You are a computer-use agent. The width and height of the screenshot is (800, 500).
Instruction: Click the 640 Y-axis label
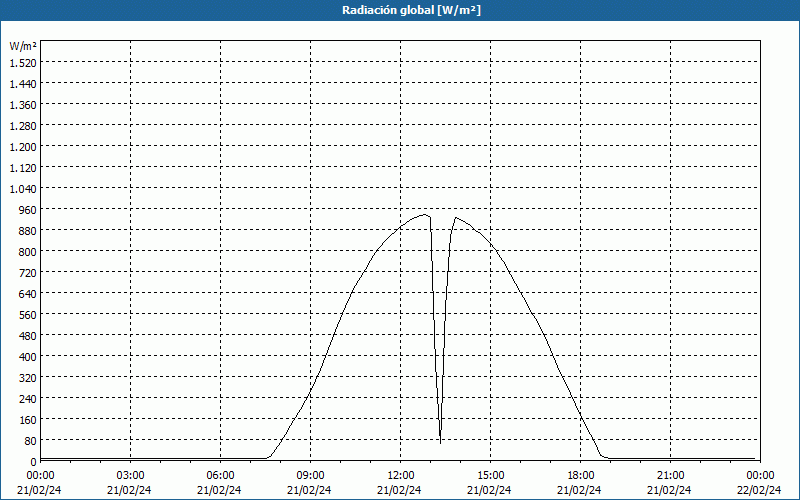point(26,293)
